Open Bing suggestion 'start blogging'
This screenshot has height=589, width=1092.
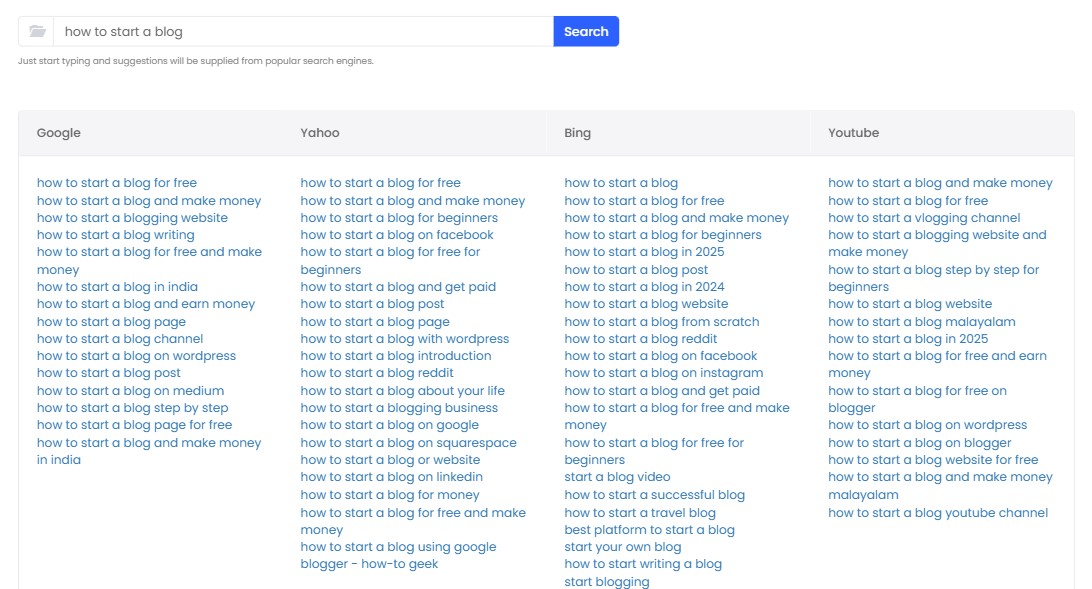coord(607,581)
